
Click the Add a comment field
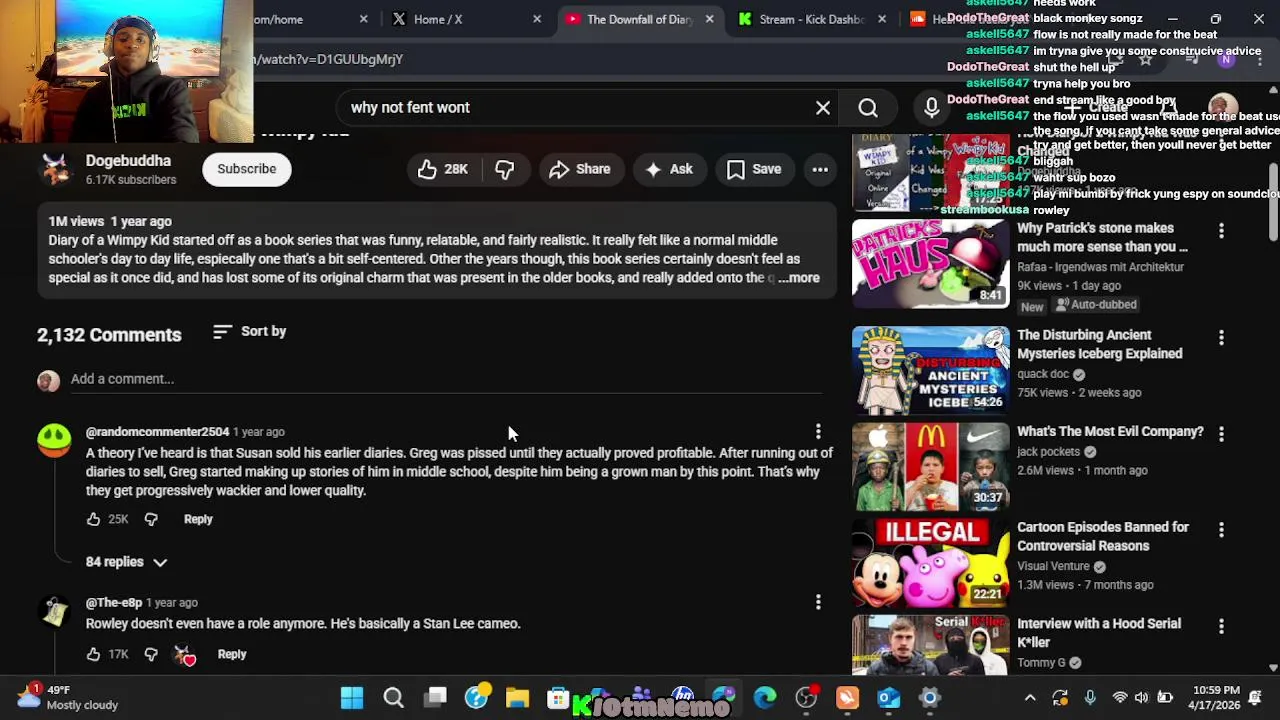tap(445, 379)
